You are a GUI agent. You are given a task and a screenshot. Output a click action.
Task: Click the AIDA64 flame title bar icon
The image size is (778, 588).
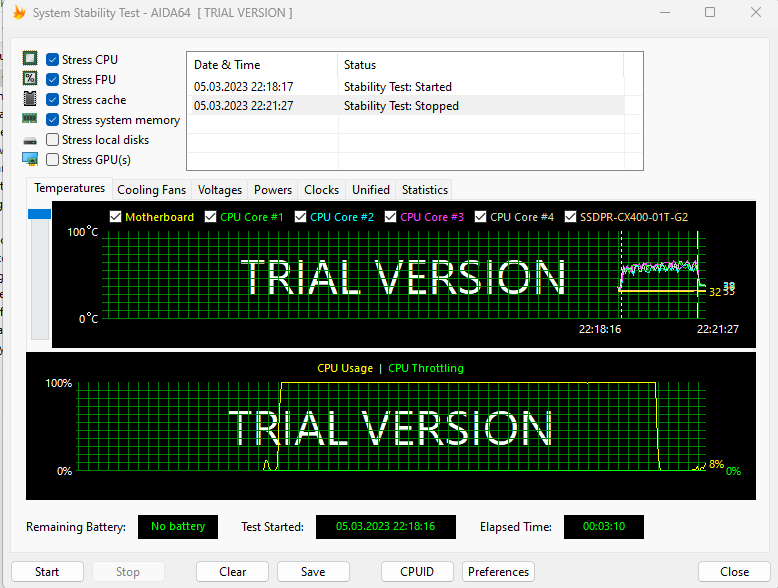pyautogui.click(x=19, y=12)
